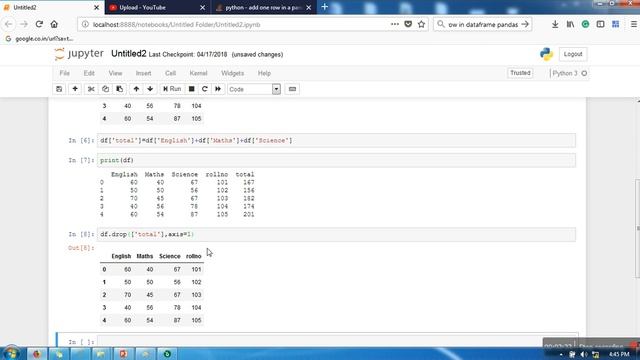Go to browser home page icon

coord(54,24)
